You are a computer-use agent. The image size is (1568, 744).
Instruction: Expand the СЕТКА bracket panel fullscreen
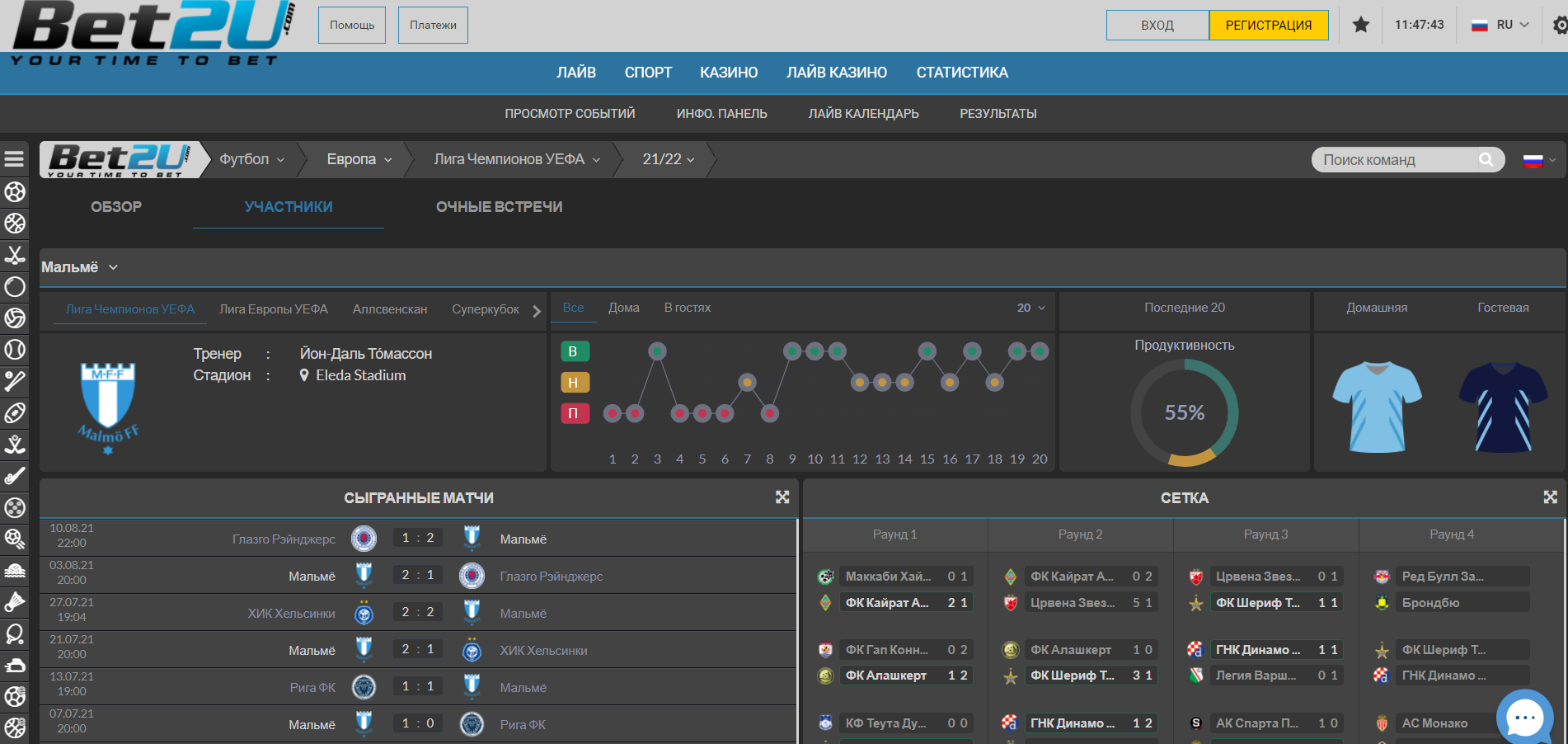coord(1550,497)
